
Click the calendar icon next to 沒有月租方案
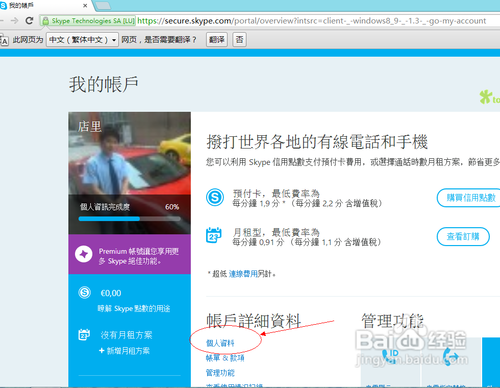point(84,335)
